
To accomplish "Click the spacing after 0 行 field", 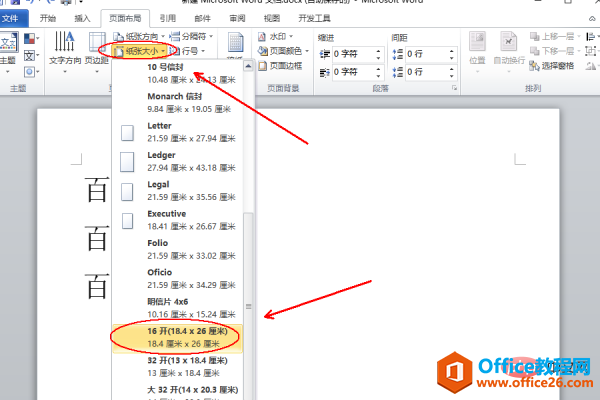I will coord(427,72).
